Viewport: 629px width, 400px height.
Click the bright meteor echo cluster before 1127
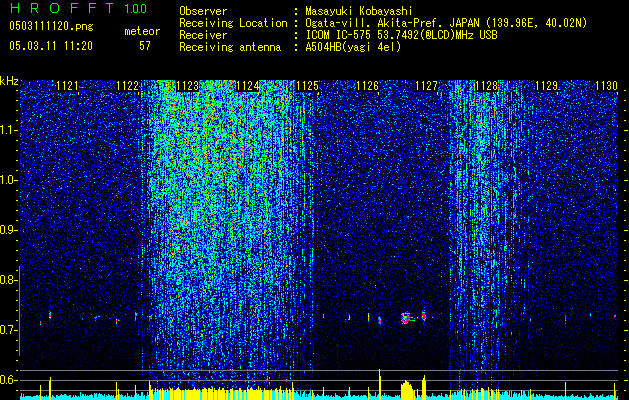(x=407, y=318)
